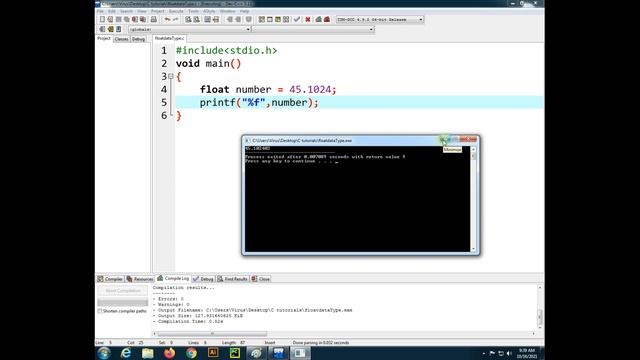This screenshot has height=360, width=640.
Task: Open the bottom panel Debug tab
Action: click(203, 279)
